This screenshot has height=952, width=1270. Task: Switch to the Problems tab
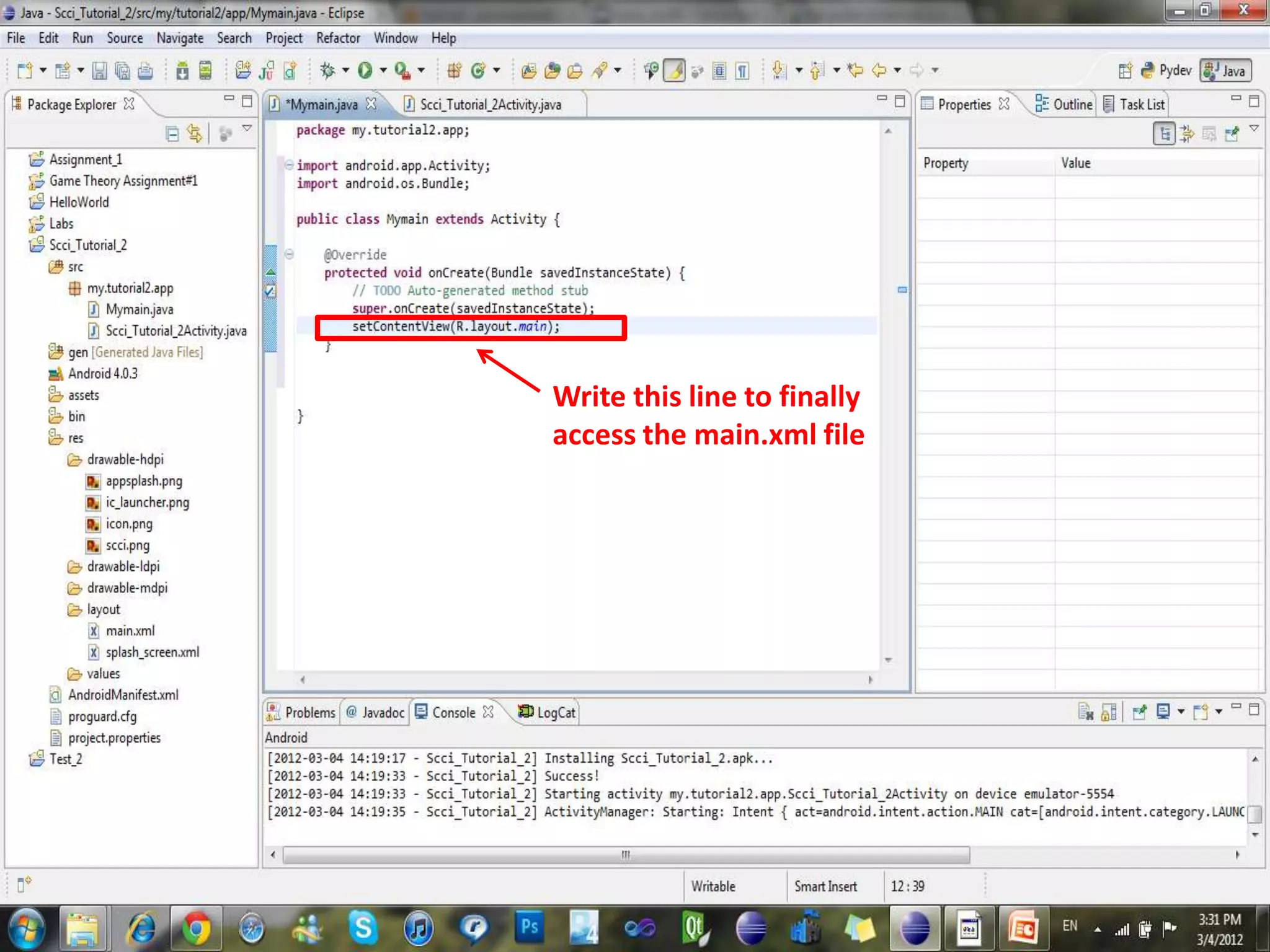[301, 712]
